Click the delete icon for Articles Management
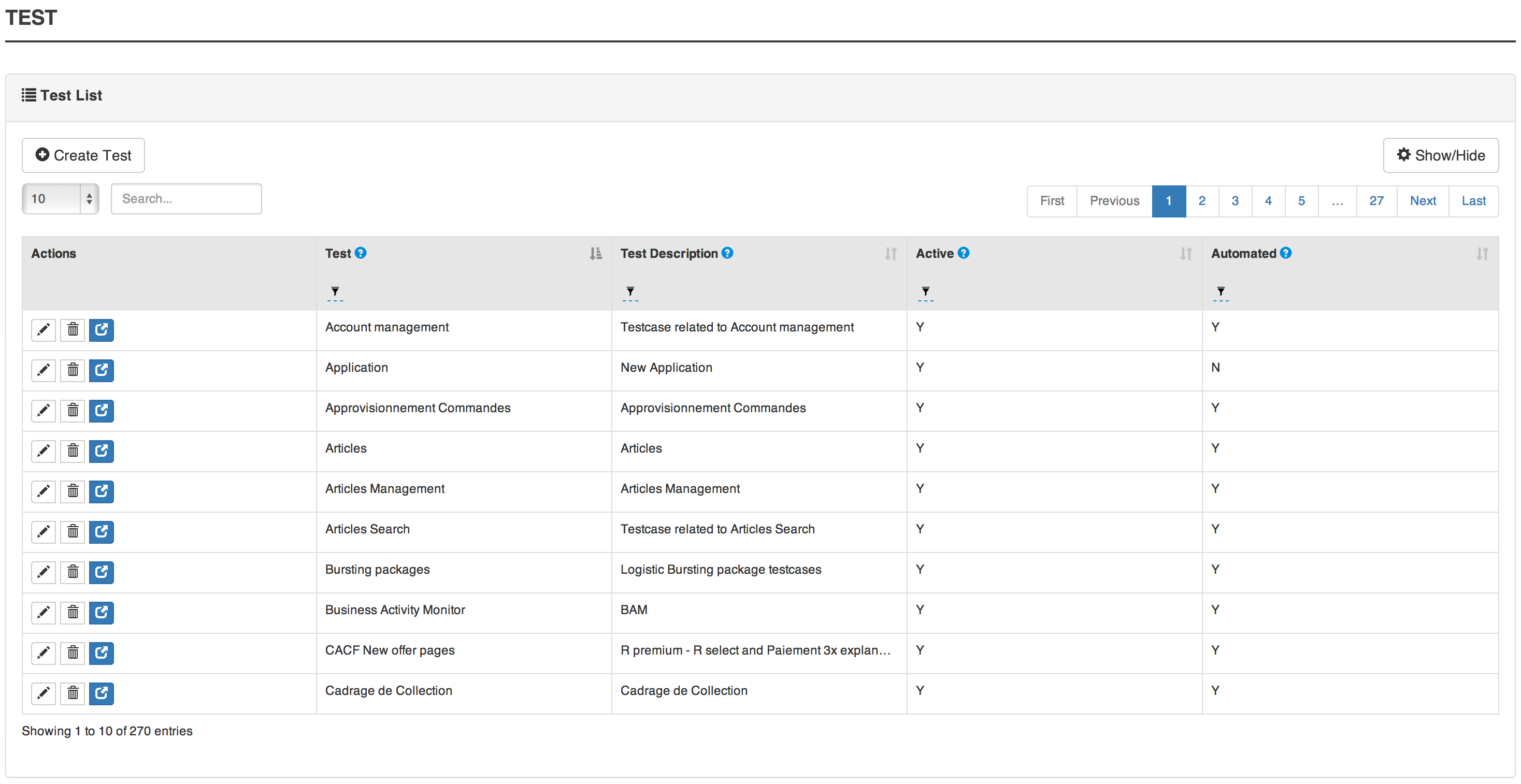This screenshot has width=1521, height=784. point(72,489)
